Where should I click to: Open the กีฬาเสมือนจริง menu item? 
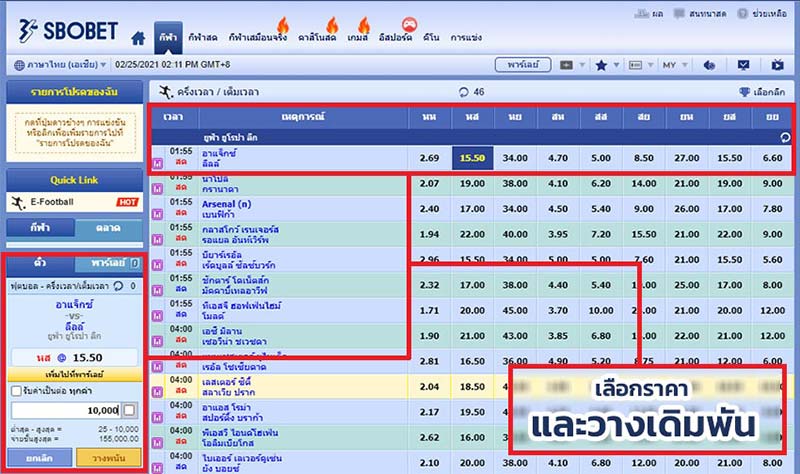click(258, 37)
